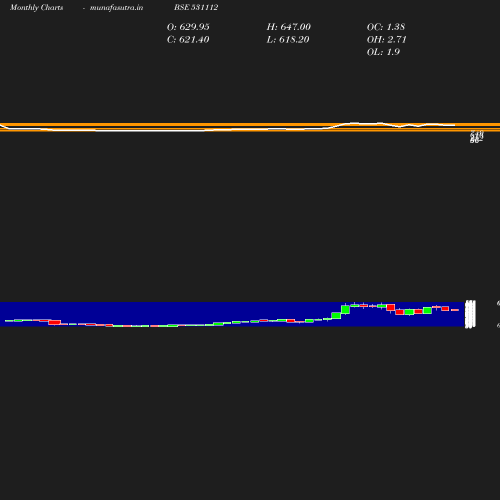Click the 'OC: 1.38' value
The width and height of the screenshot is (500, 500).
tap(386, 27)
